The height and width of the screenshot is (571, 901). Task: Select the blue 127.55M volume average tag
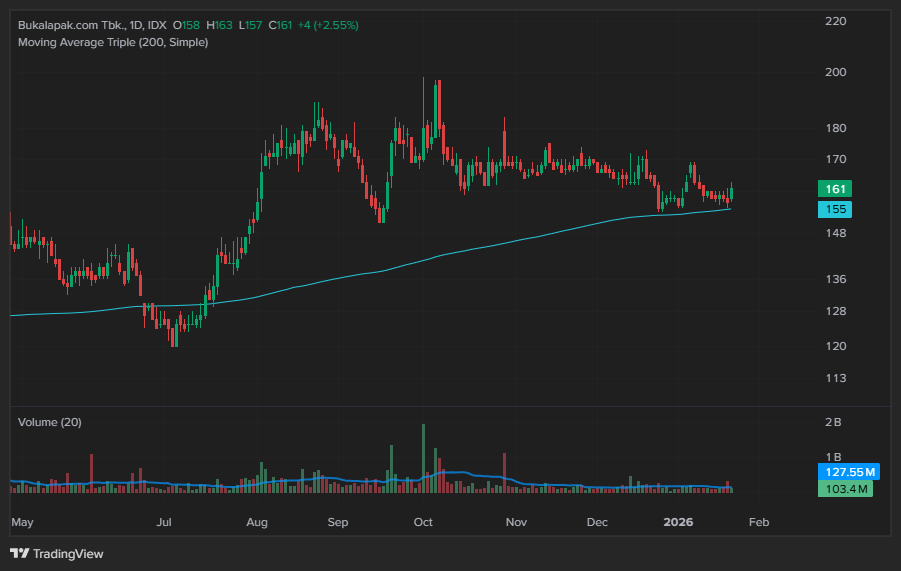point(846,472)
